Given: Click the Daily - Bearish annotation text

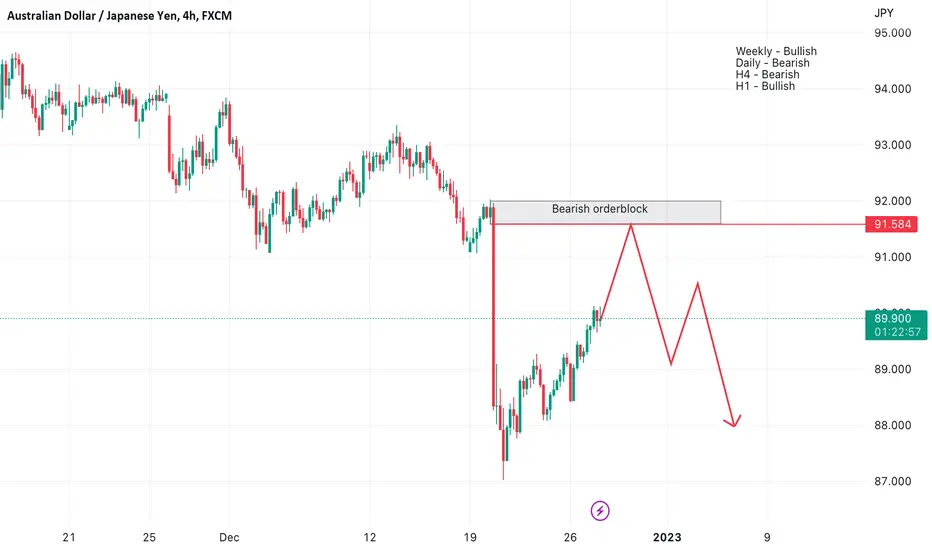Looking at the screenshot, I should click(x=772, y=63).
